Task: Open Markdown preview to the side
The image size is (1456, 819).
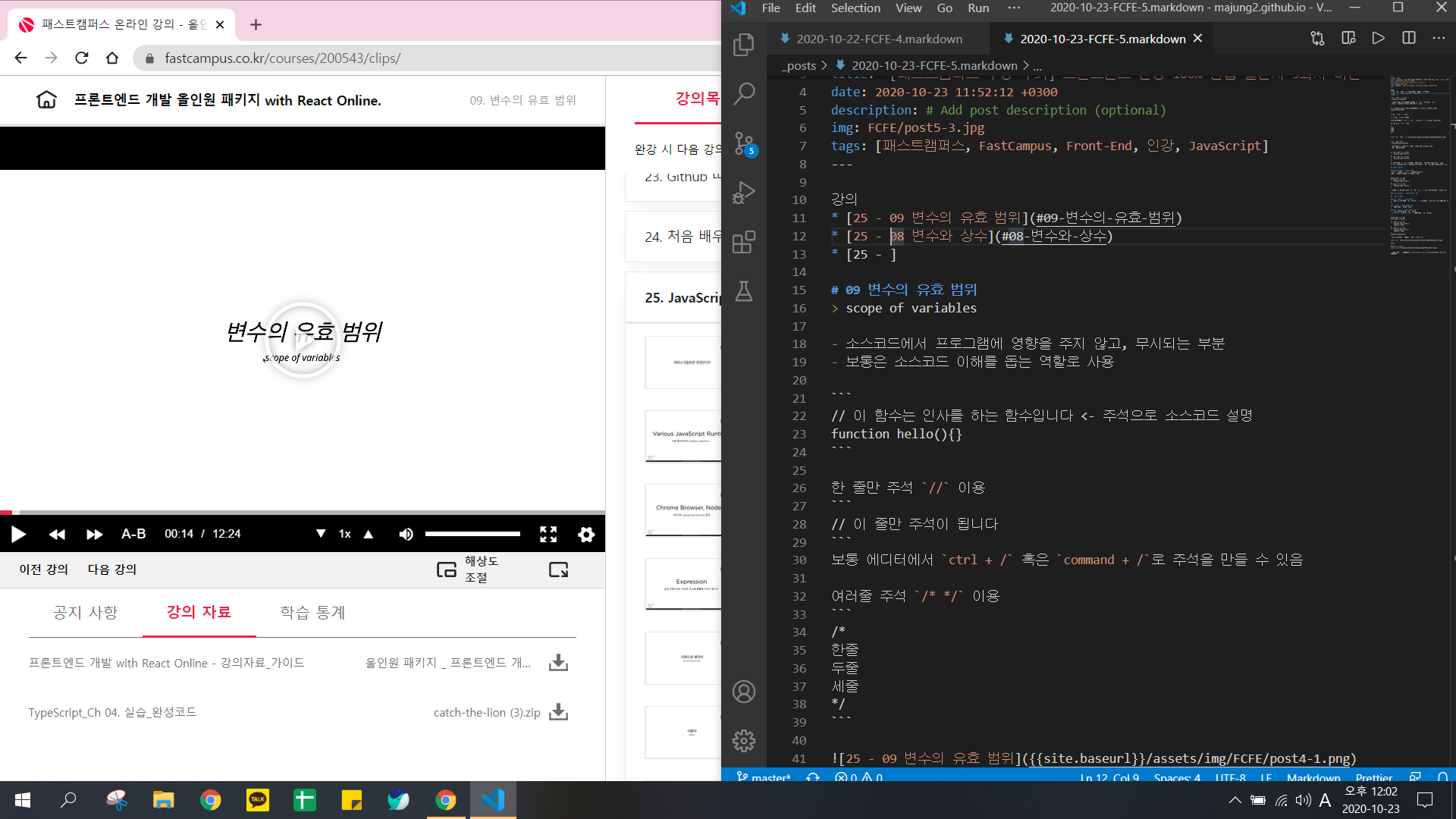Action: pyautogui.click(x=1348, y=38)
